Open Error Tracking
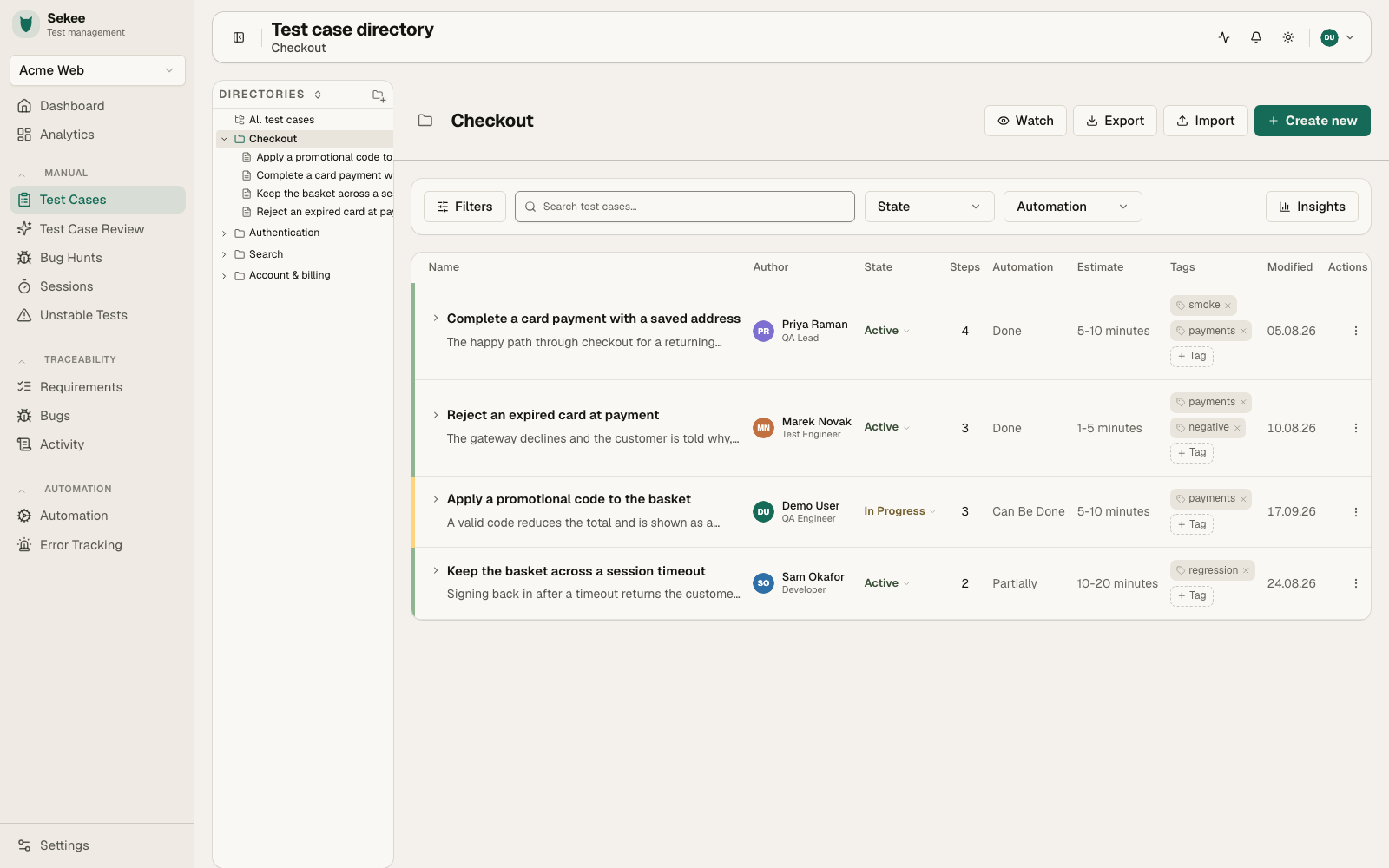The image size is (1389, 868). click(97, 545)
